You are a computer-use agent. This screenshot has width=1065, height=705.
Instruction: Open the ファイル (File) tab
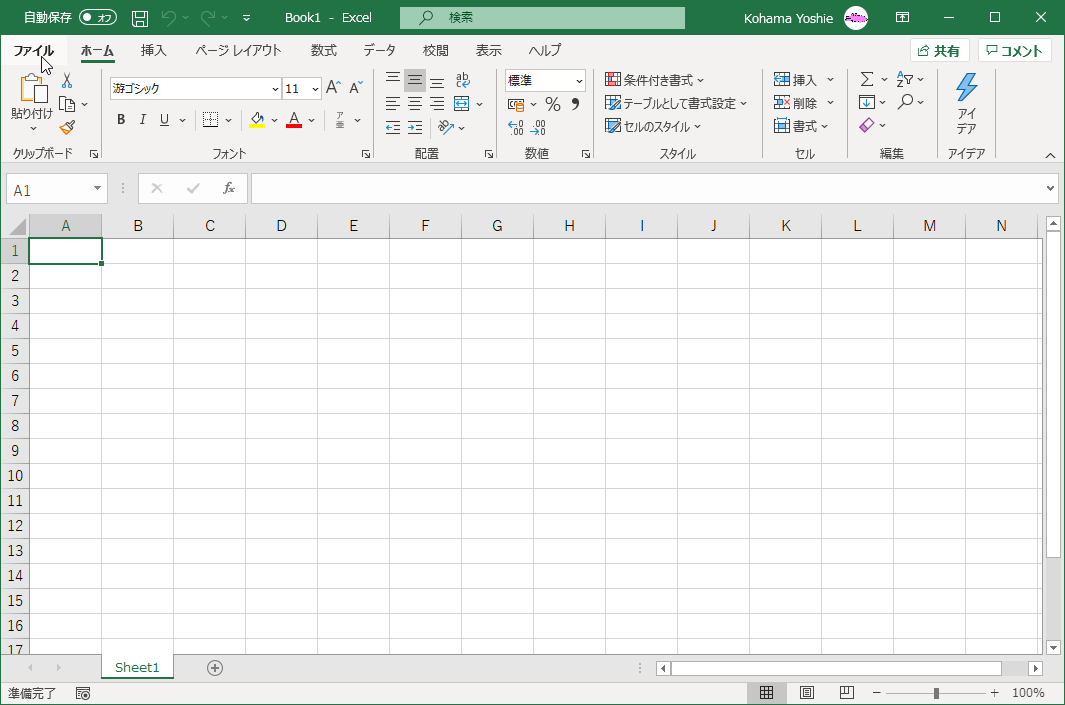(x=33, y=50)
